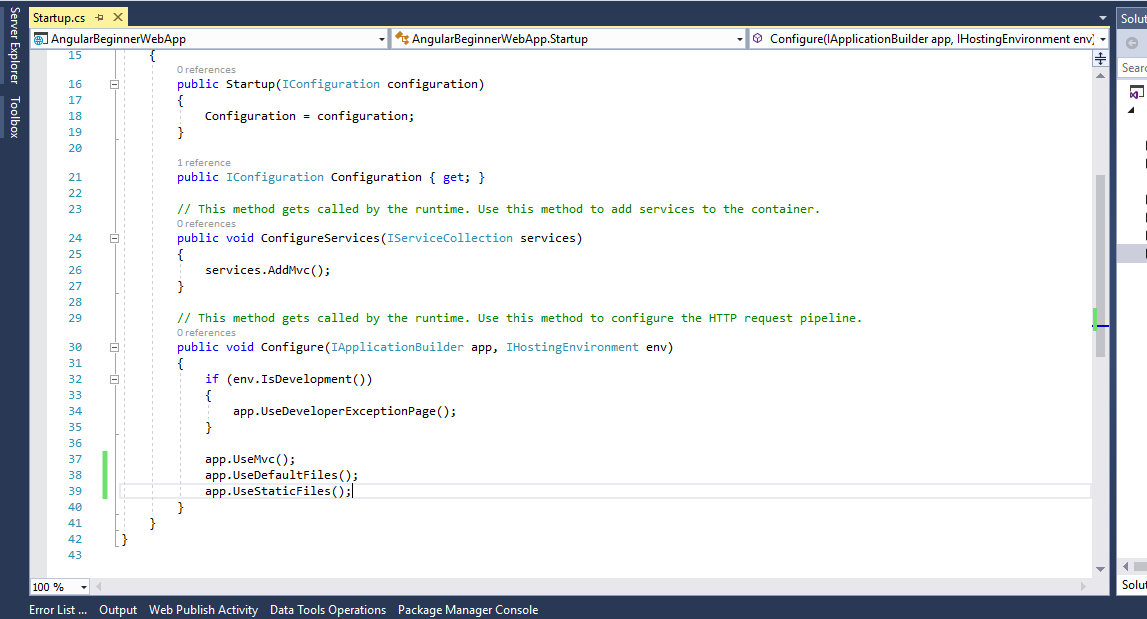Open the Configure member dropdown
1147x619 pixels.
1101,39
